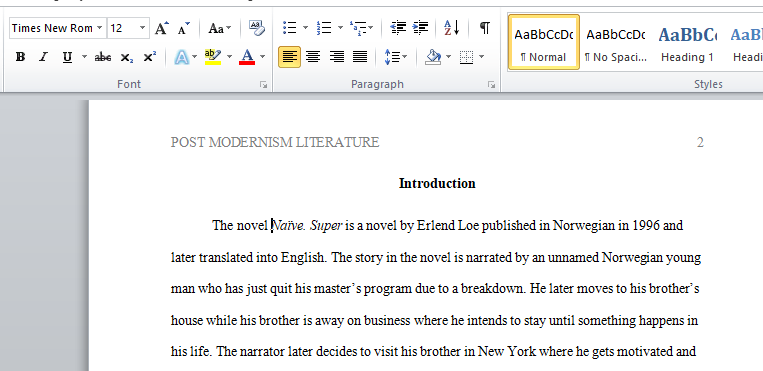Click the Sort A-Z icon
763x371 pixels.
[x=452, y=28]
